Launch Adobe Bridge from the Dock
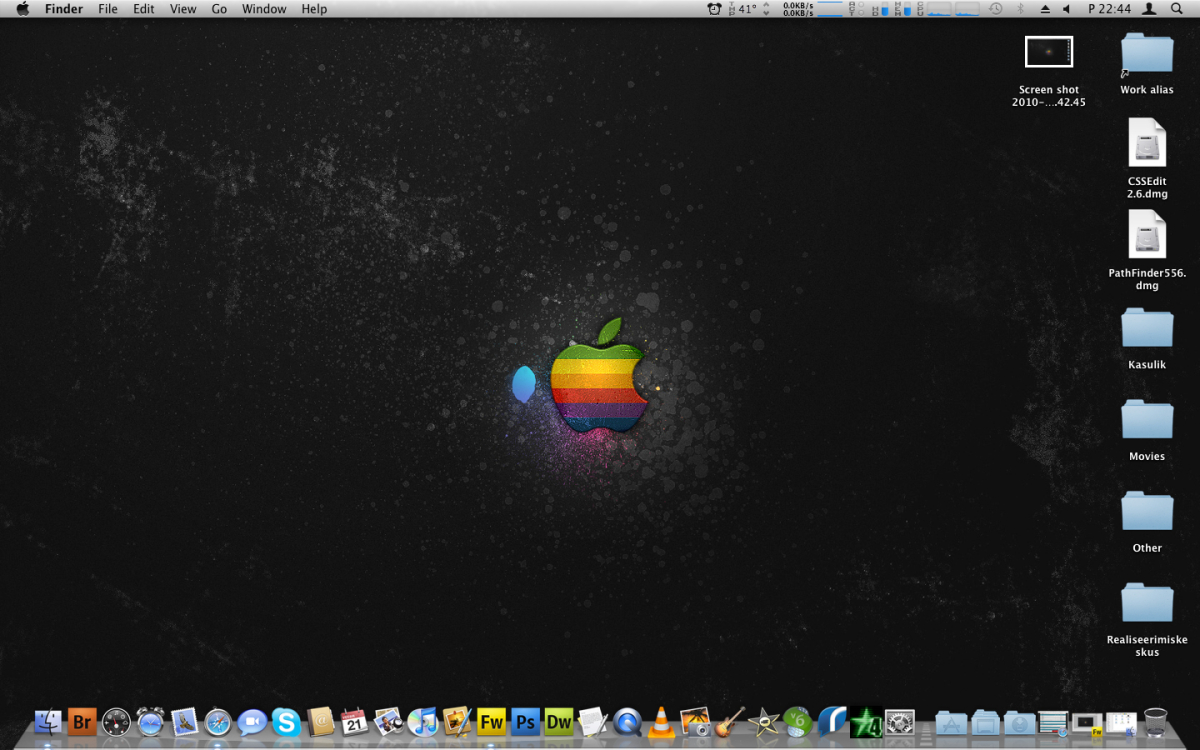 tap(82, 721)
